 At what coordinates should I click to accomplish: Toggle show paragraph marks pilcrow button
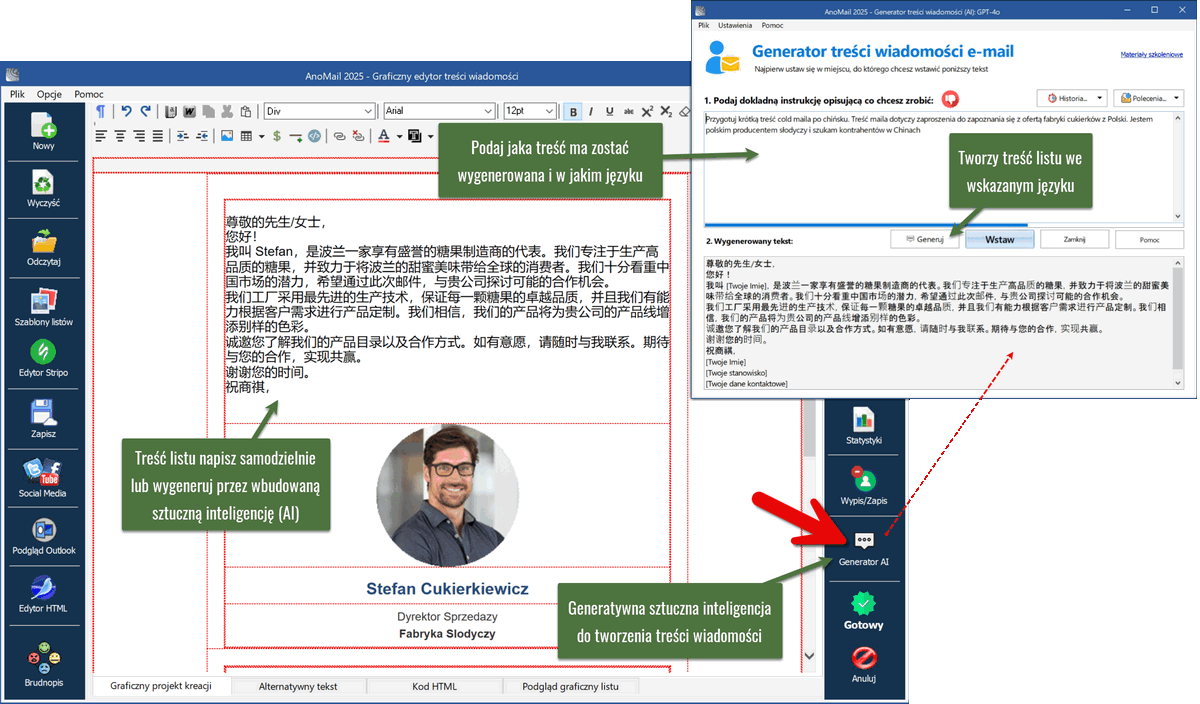[101, 111]
